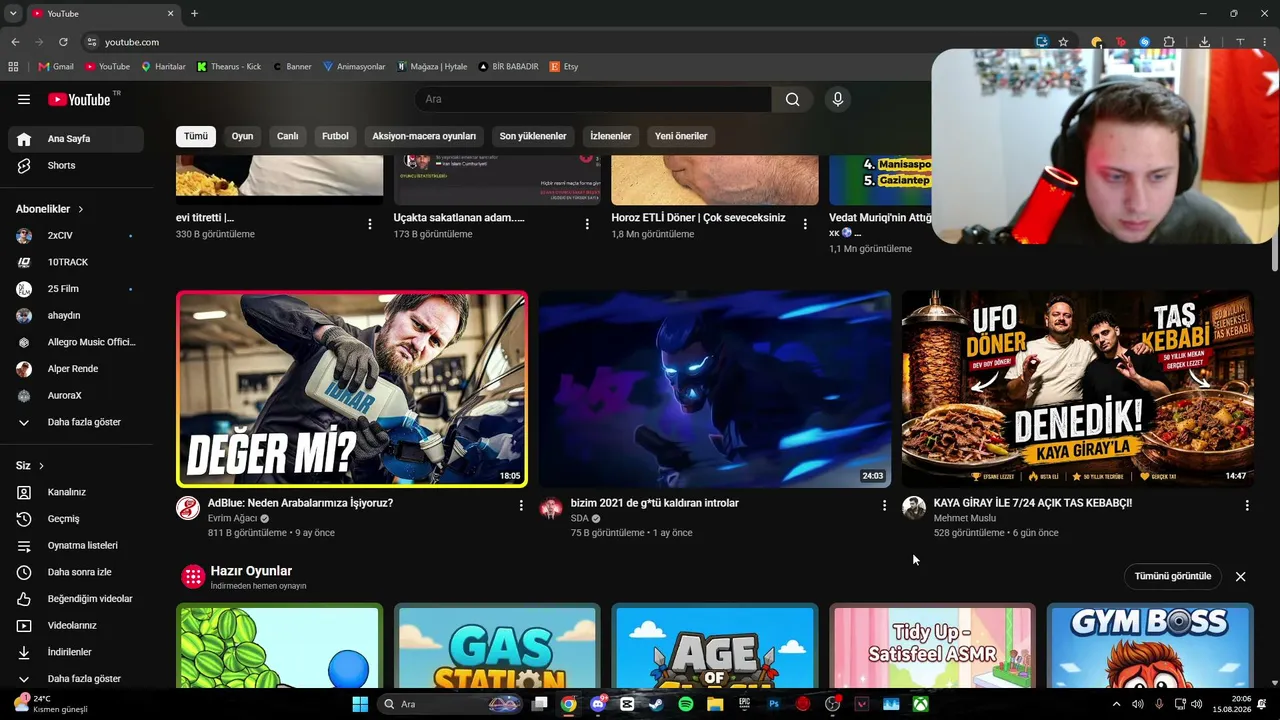Play the UFO Döner Taş Kebabı thumbnail
The image size is (1280, 720).
coord(1078,389)
